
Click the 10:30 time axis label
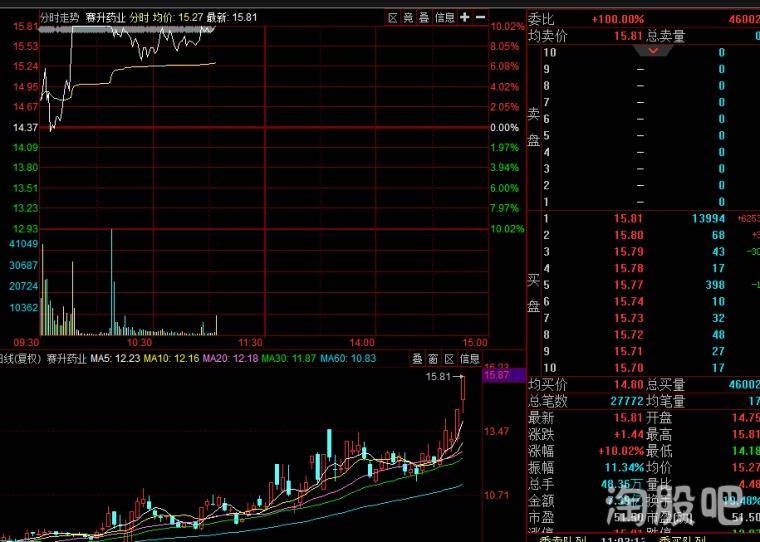(139, 343)
